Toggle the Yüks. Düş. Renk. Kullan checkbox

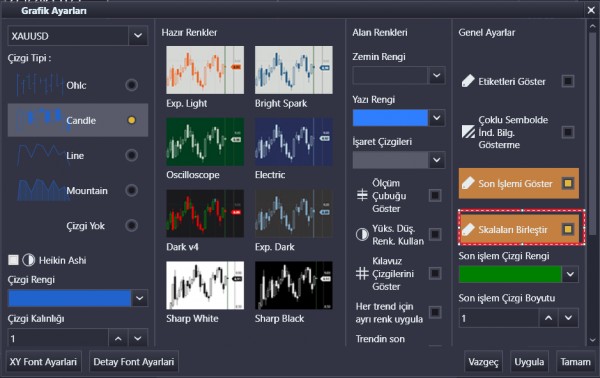click(435, 234)
